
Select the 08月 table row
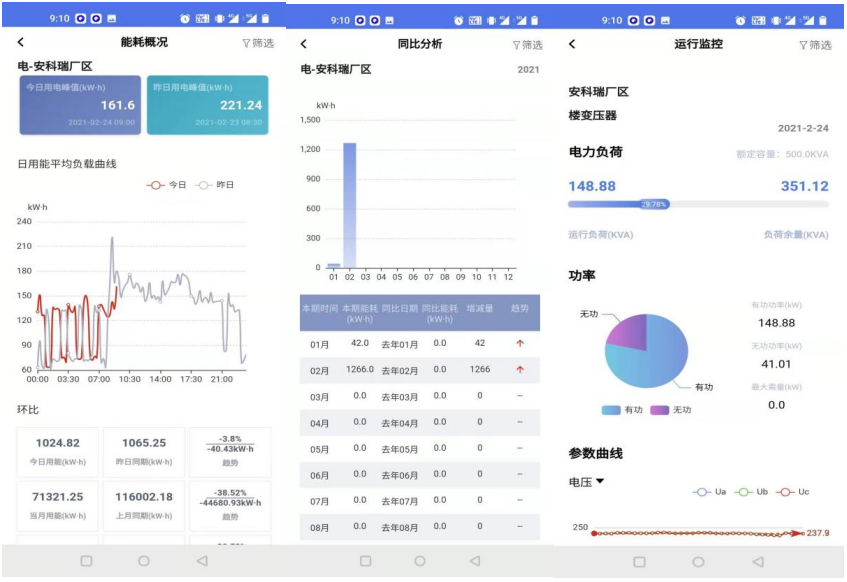tap(420, 527)
